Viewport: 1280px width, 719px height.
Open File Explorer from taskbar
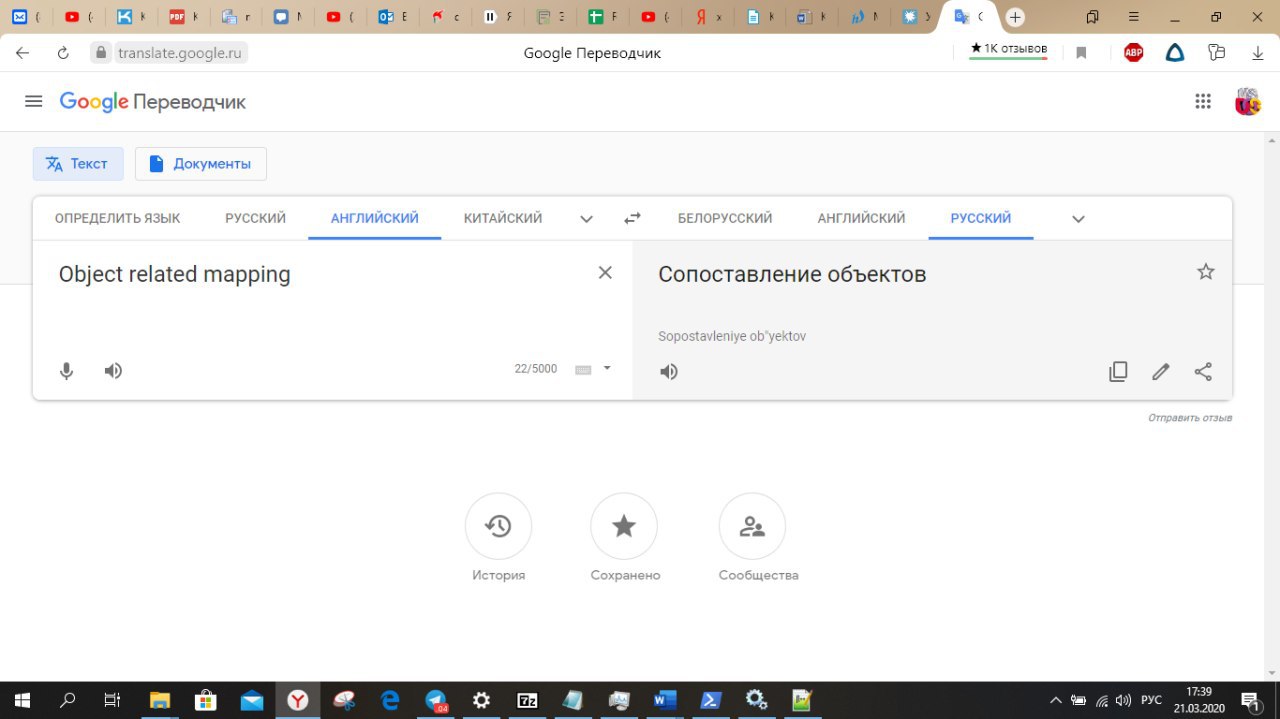(159, 700)
